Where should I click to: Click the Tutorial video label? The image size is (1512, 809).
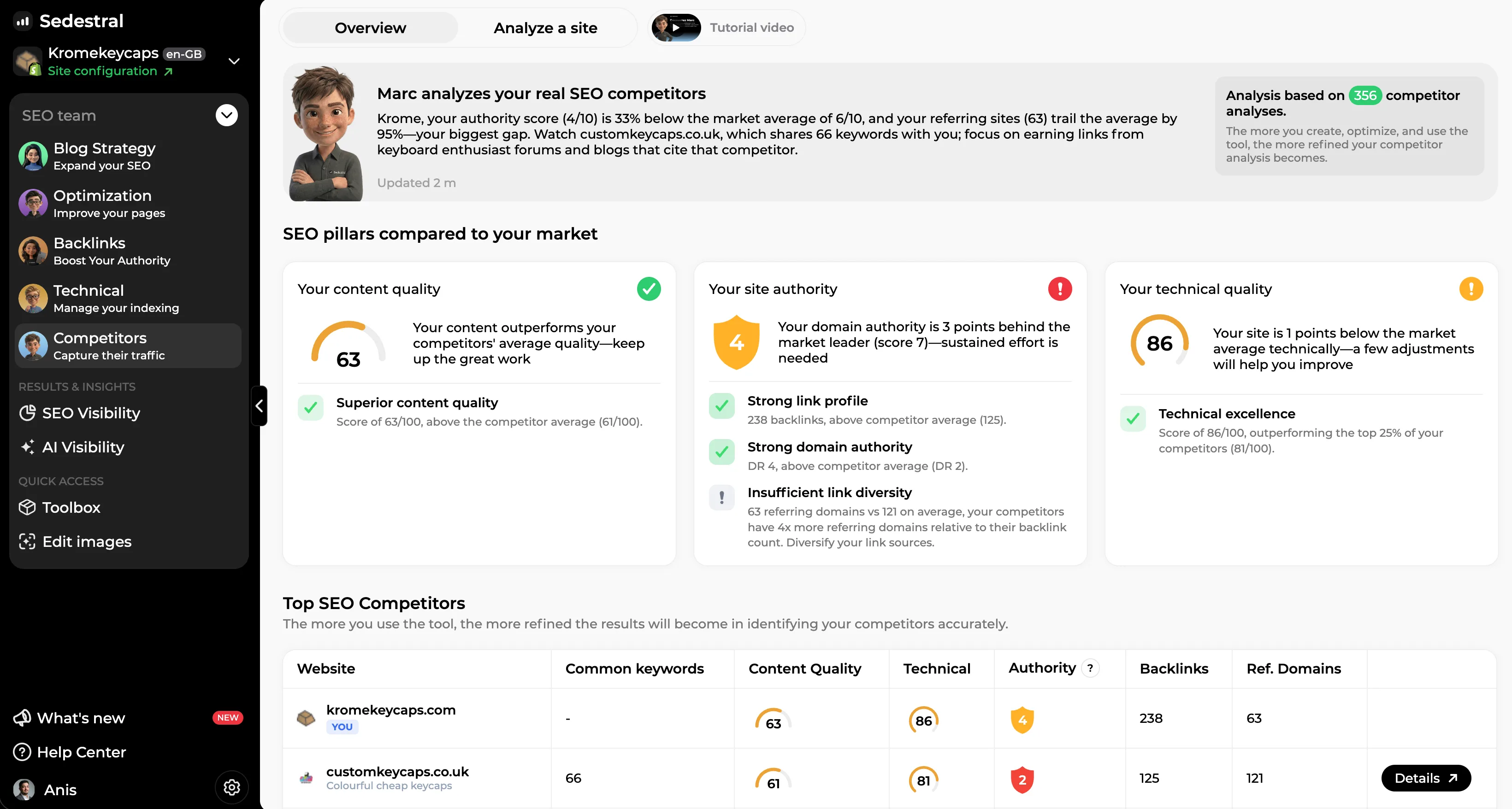click(x=752, y=28)
